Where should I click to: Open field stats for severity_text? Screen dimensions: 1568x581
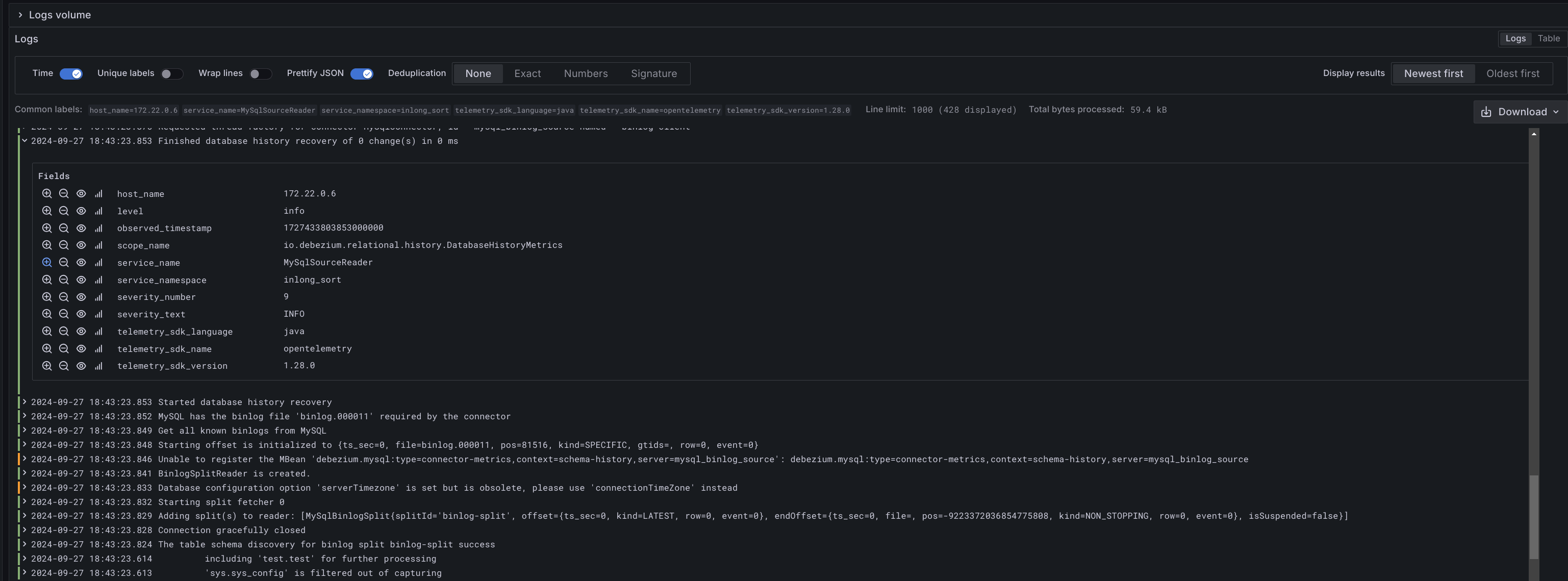[98, 314]
